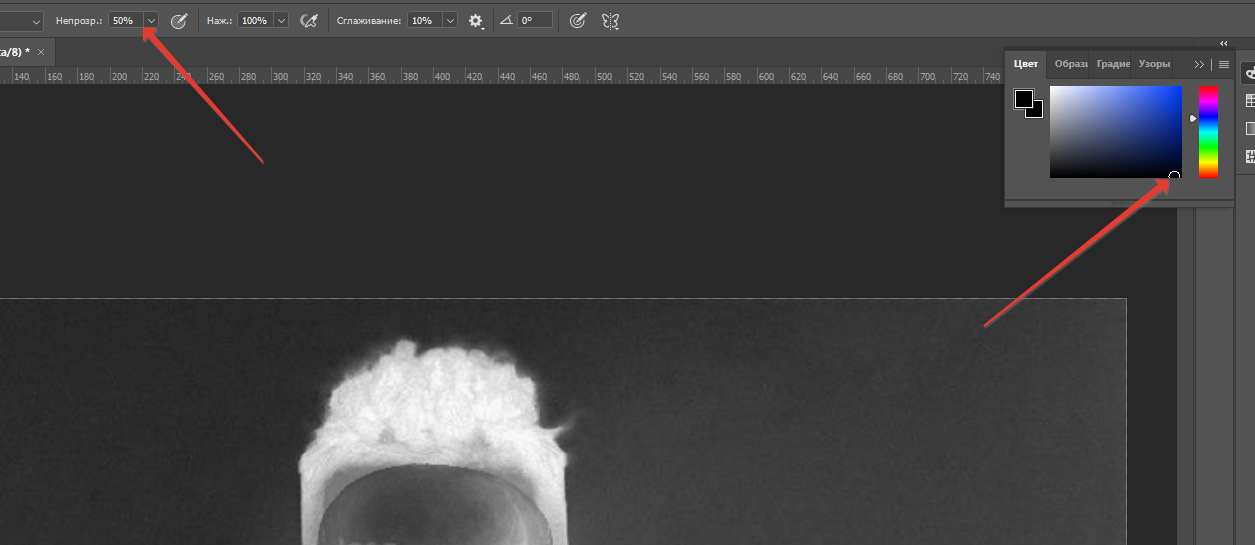Show more panel tabs via >> chevron
1255x545 pixels.
coord(1199,64)
